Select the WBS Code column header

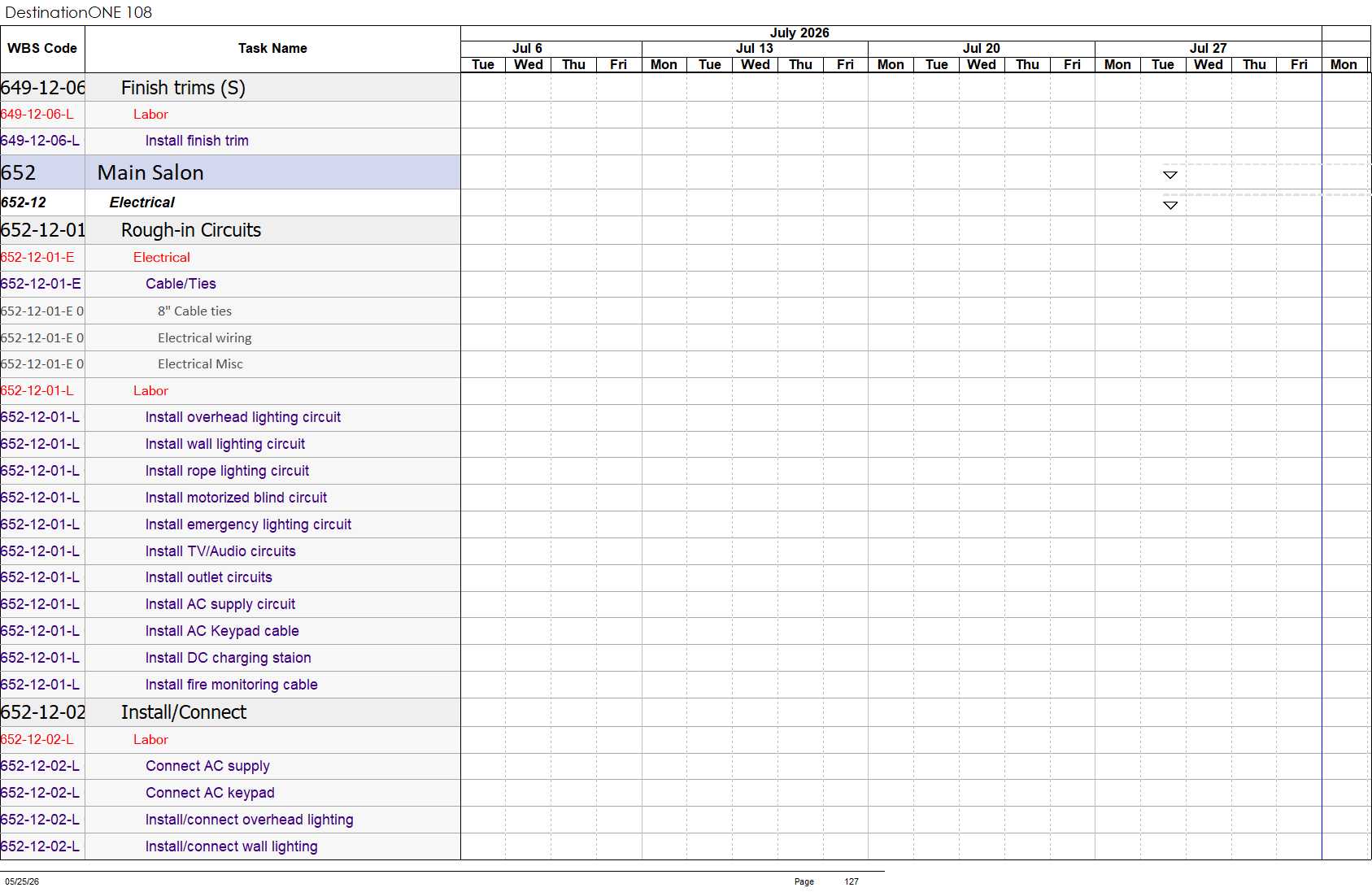[42, 49]
